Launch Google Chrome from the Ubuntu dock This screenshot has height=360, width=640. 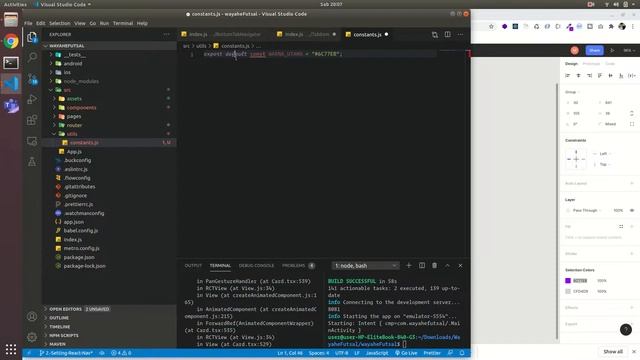coord(11,41)
